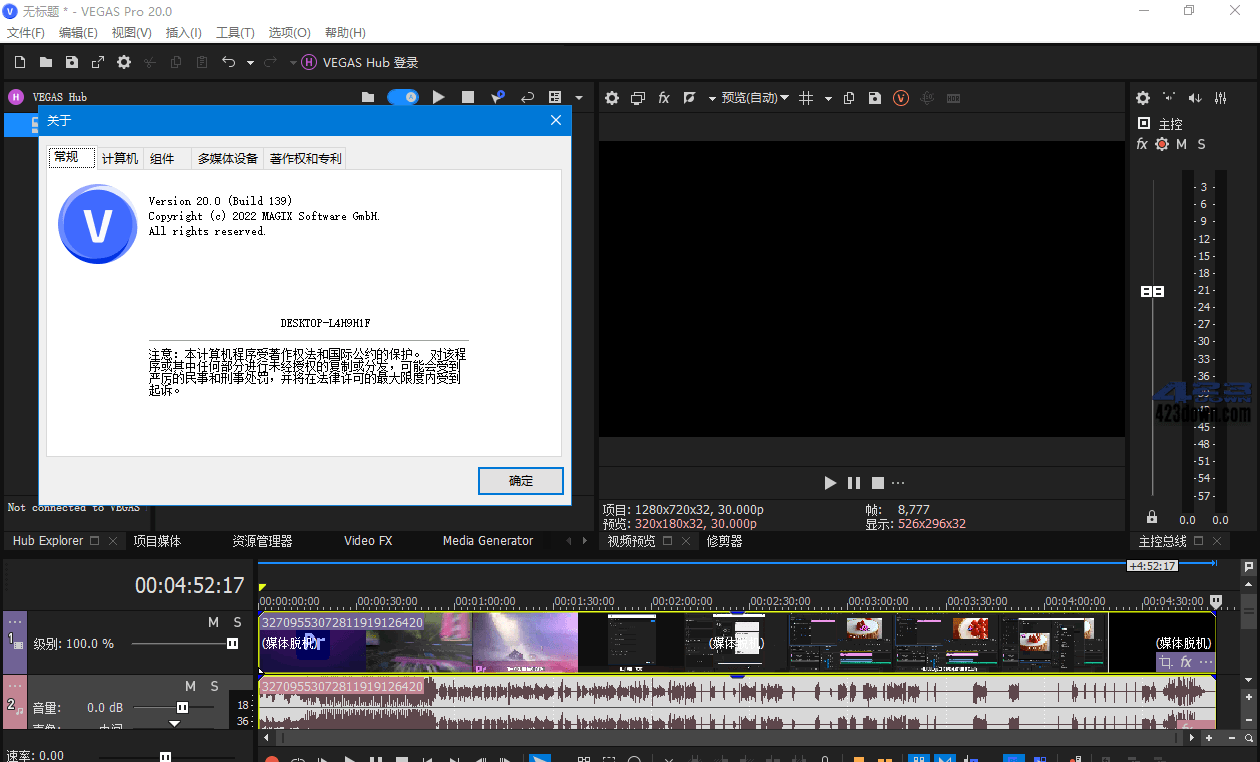The image size is (1260, 762).
Task: Copy snapshot to clipboard icon
Action: tap(849, 98)
